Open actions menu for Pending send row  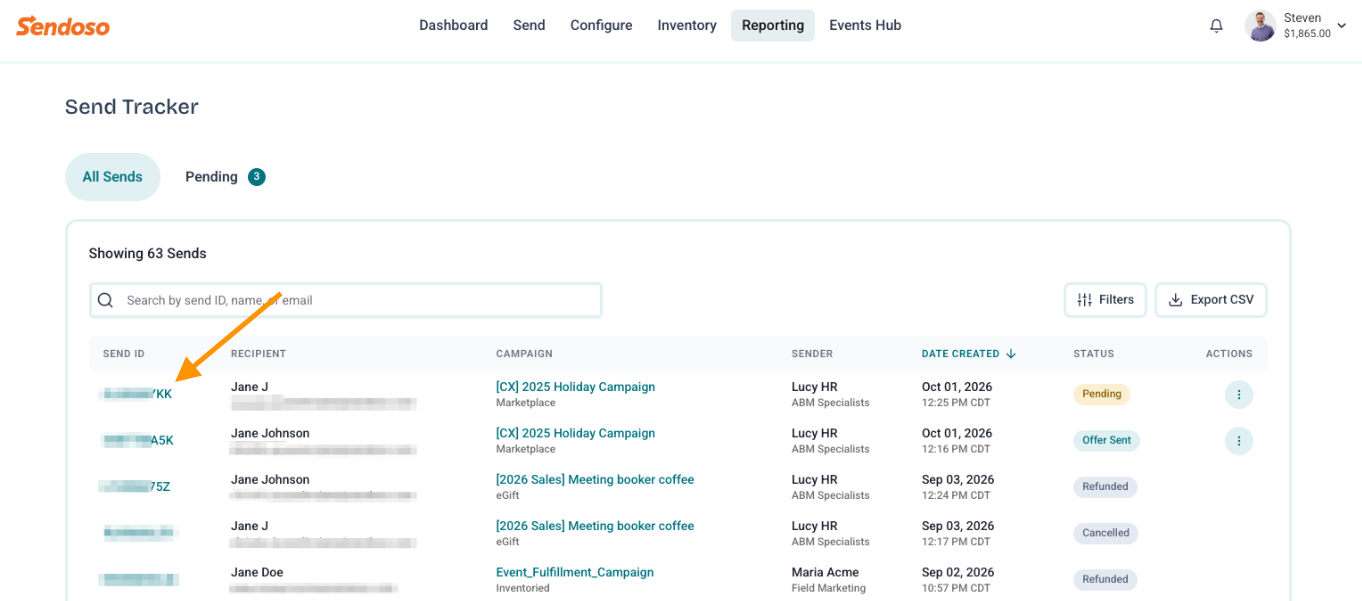pos(1239,395)
